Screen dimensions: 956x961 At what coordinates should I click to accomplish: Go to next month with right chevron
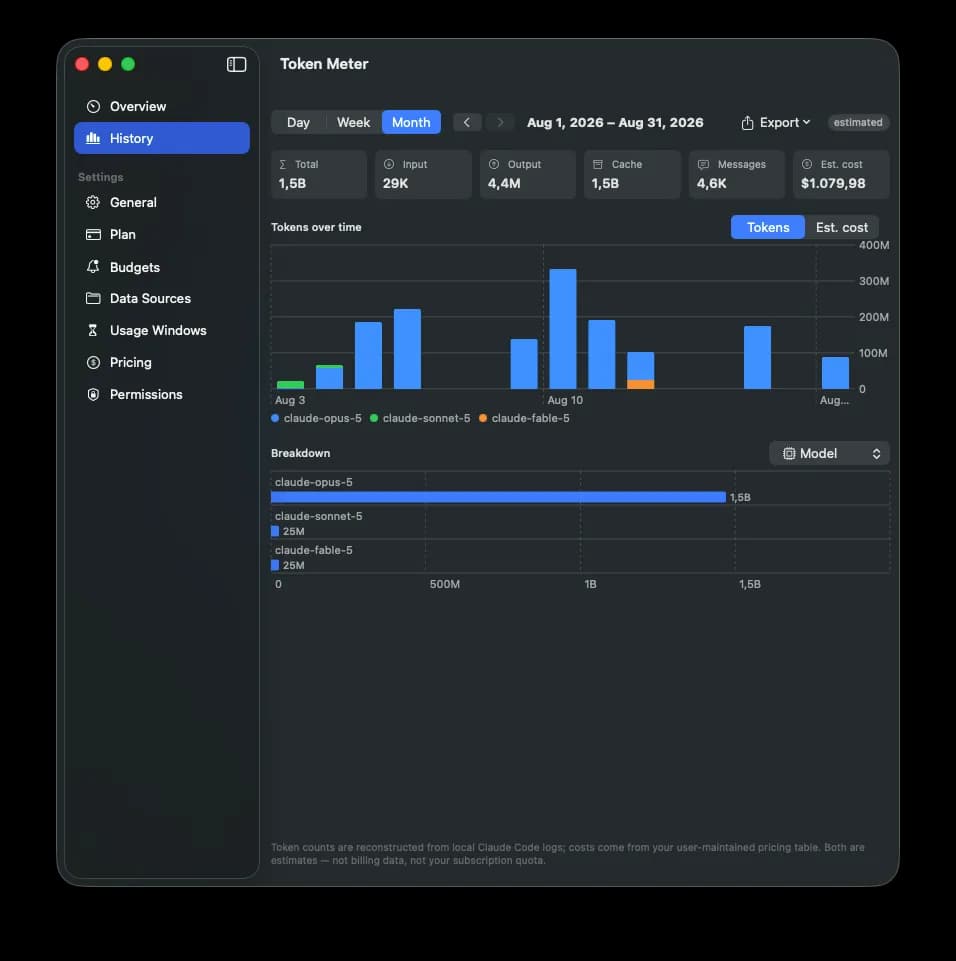point(500,123)
